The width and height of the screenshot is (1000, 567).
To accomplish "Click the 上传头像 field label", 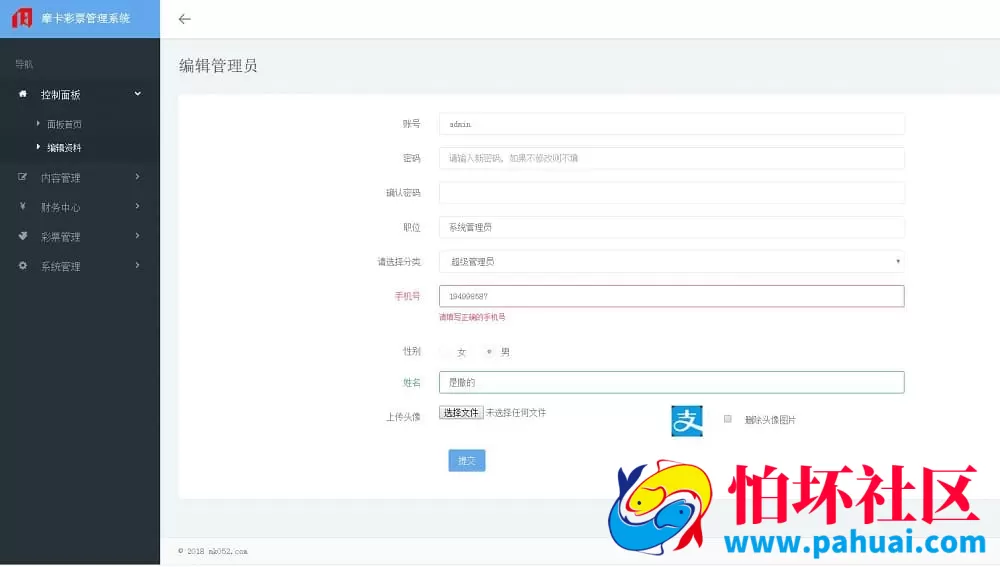I will [x=403, y=416].
